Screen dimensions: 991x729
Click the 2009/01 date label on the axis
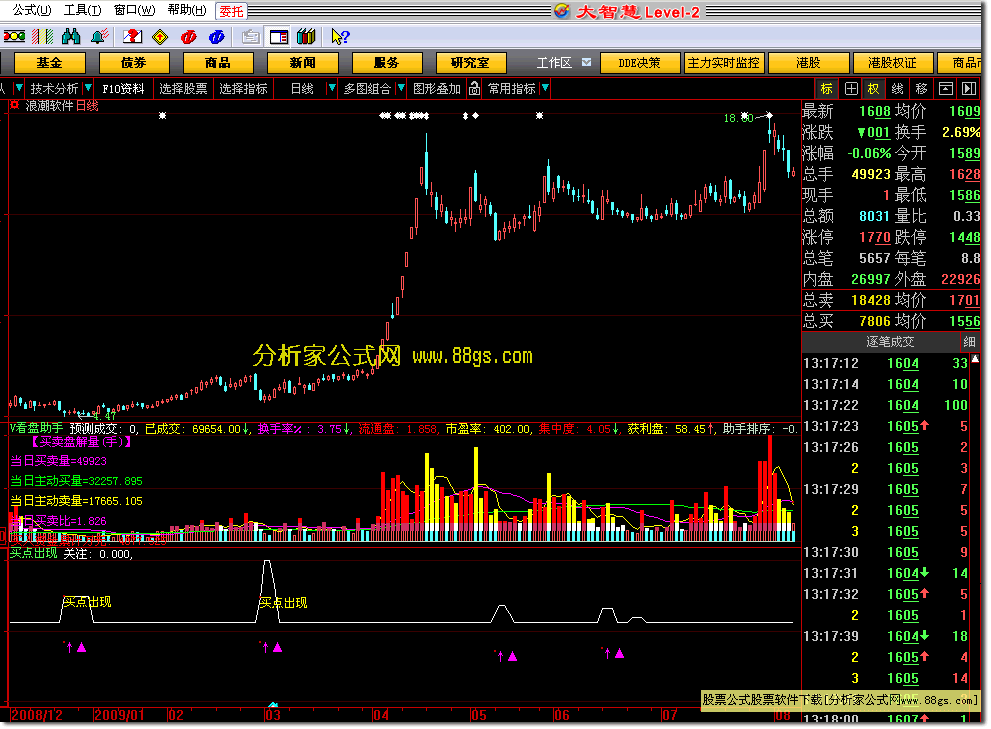click(x=119, y=715)
